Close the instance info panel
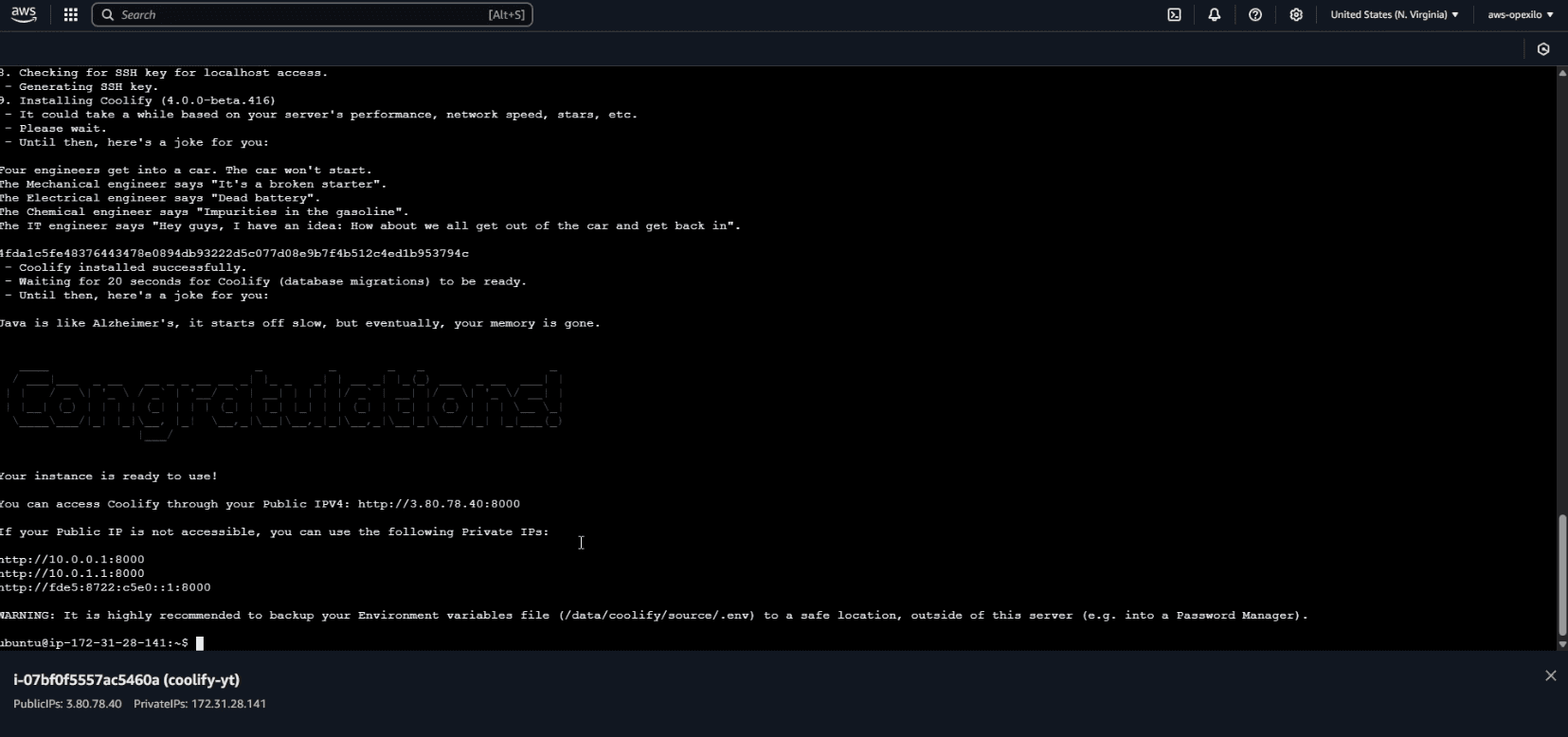The height and width of the screenshot is (737, 1568). click(x=1550, y=675)
